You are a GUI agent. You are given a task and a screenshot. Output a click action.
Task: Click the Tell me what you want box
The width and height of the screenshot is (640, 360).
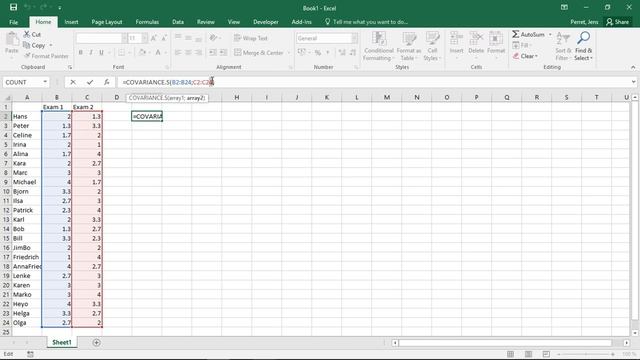(367, 22)
